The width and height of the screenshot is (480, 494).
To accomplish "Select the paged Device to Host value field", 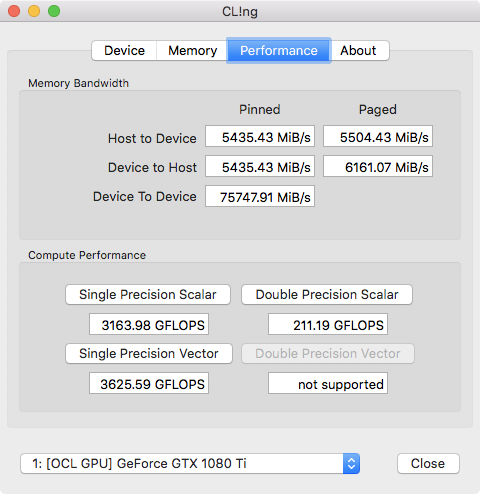I will 378,166.
